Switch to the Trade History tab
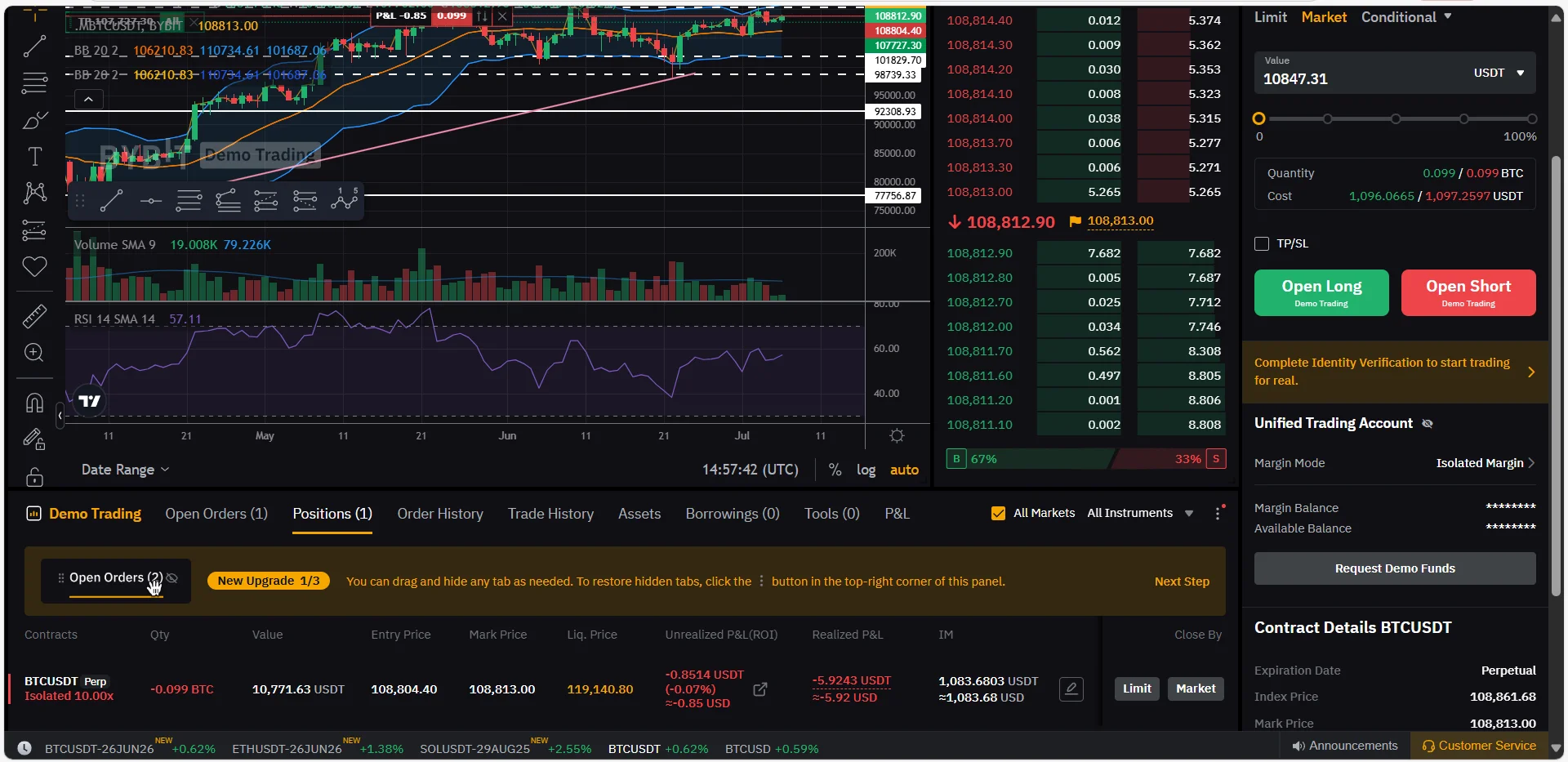This screenshot has height=762, width=1568. pos(550,514)
